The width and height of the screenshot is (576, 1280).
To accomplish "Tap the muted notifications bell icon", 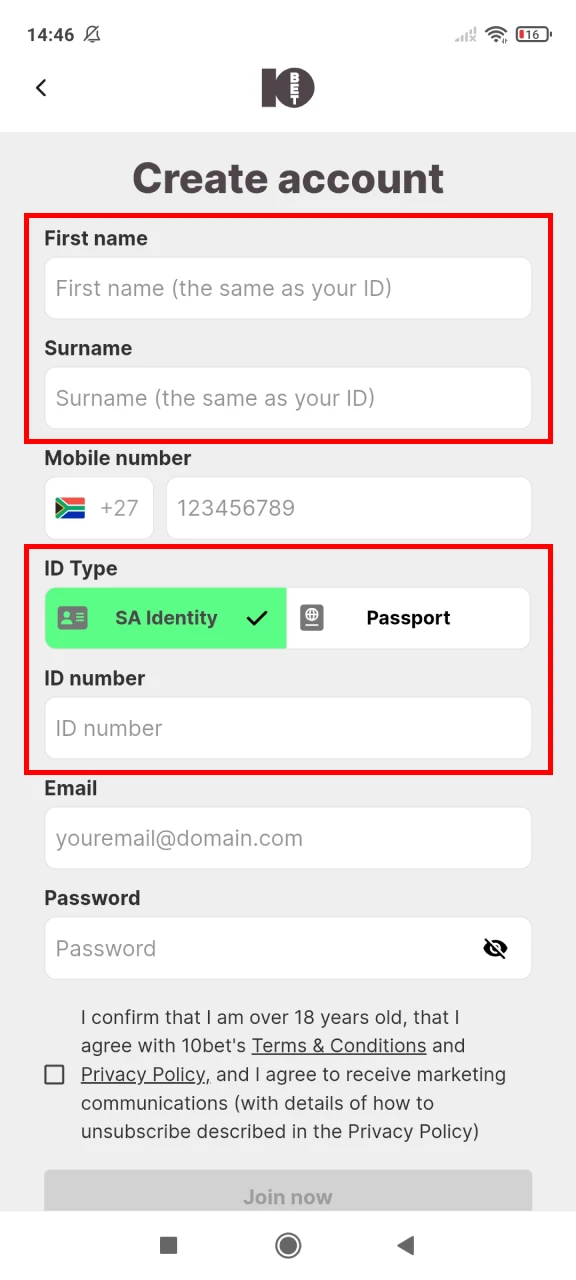I will (92, 34).
